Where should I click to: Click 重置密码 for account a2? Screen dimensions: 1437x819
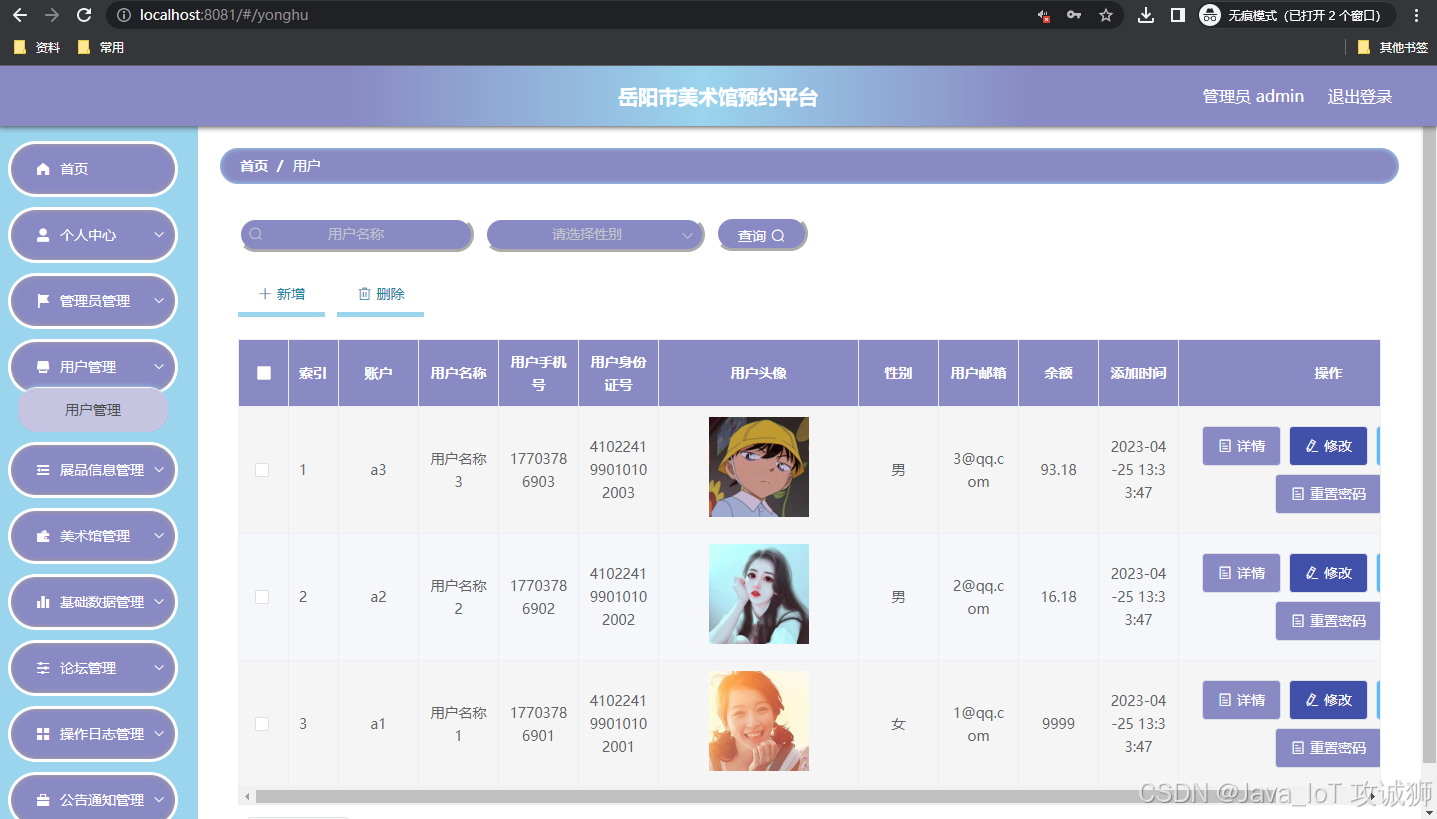[1328, 621]
